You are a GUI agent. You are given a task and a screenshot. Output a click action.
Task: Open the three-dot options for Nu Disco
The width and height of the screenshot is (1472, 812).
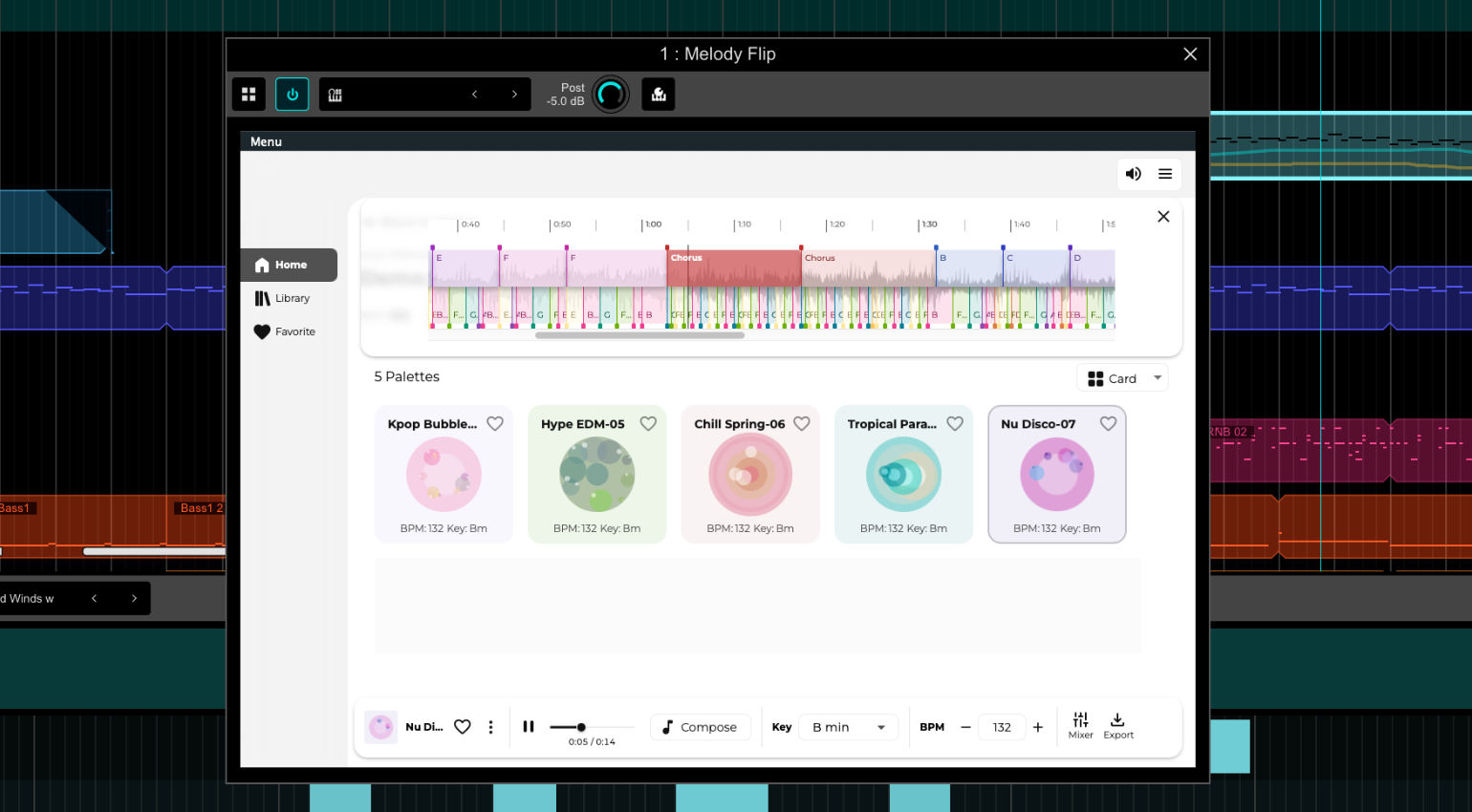click(x=491, y=727)
